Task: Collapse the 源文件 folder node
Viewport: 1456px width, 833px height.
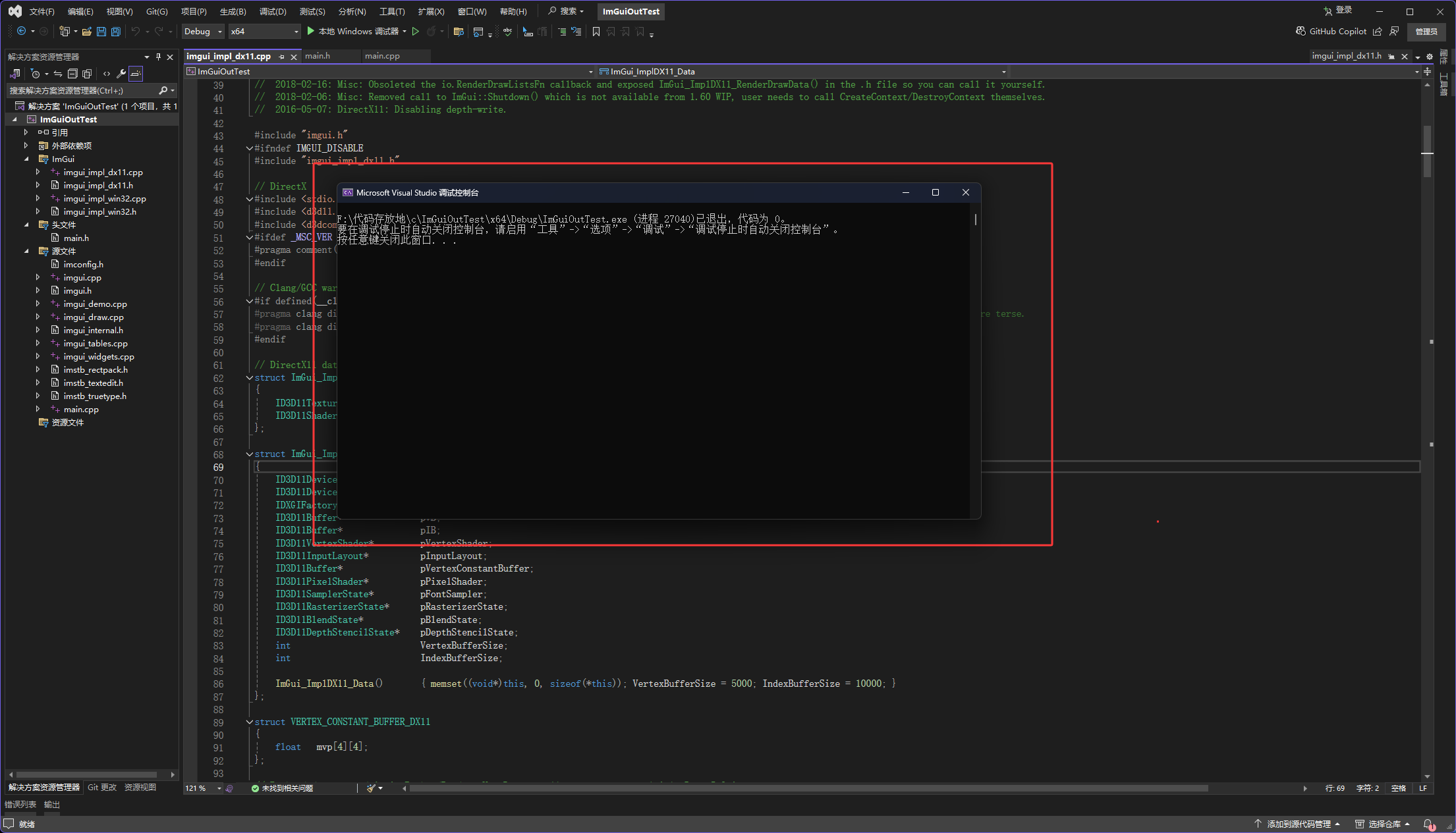Action: [26, 251]
